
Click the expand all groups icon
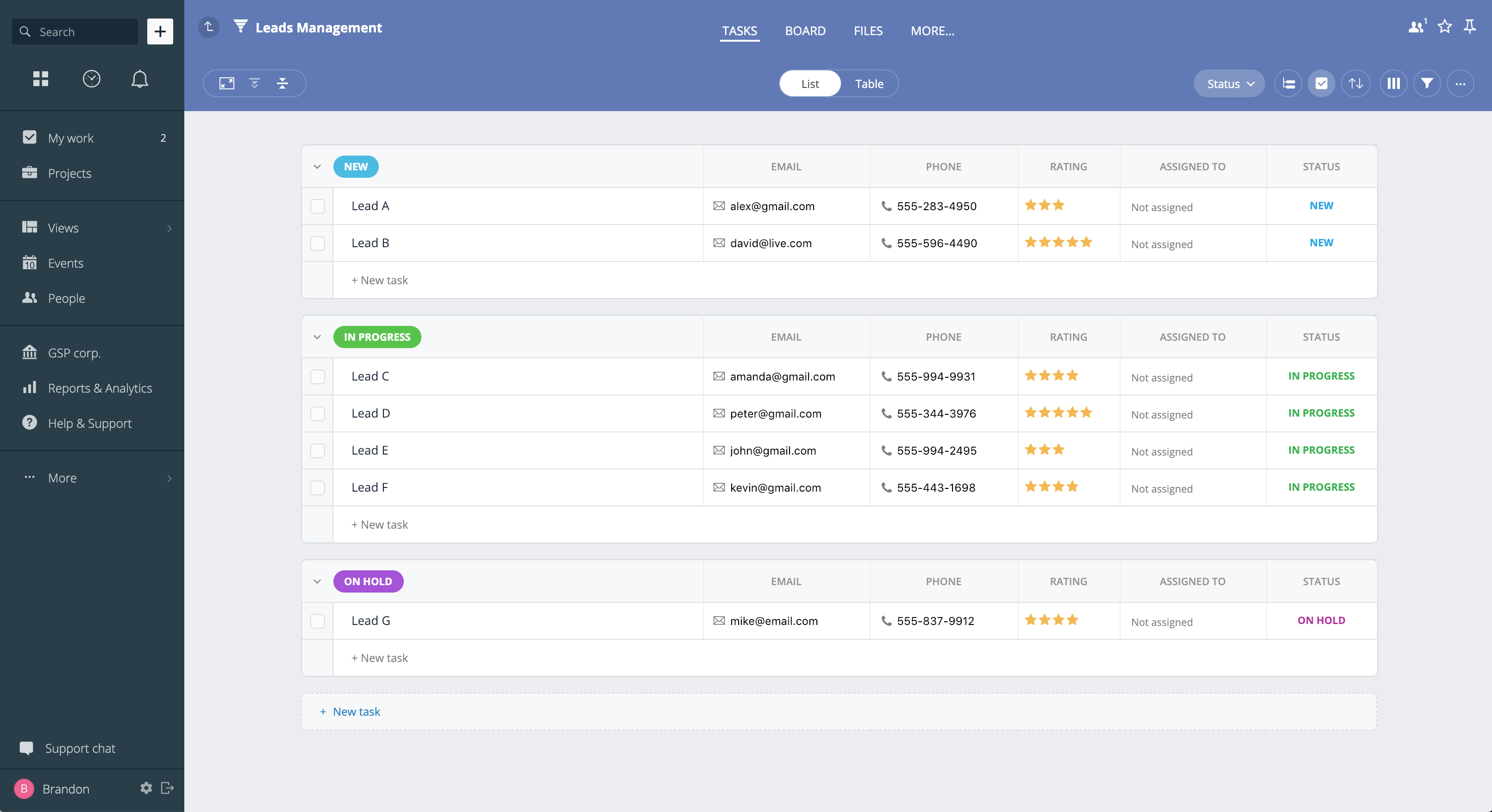[x=254, y=83]
